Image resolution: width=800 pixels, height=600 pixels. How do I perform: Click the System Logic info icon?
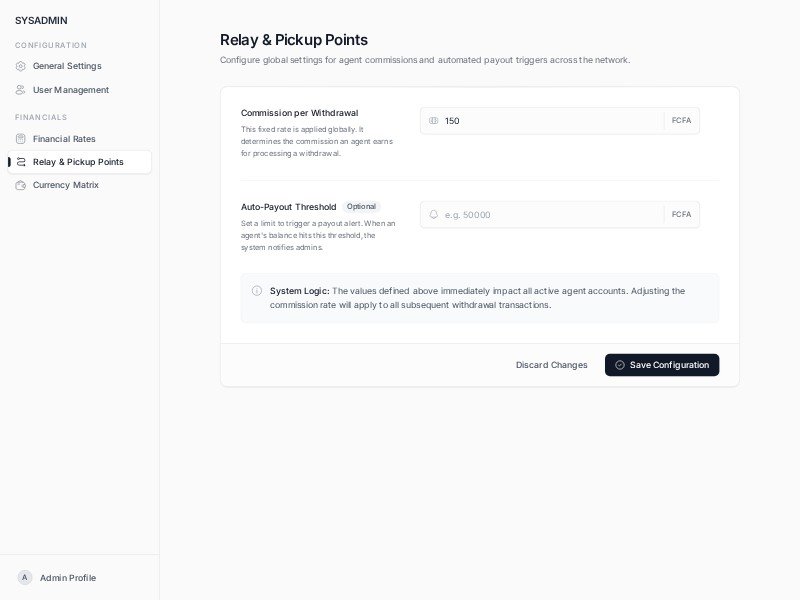pos(257,291)
